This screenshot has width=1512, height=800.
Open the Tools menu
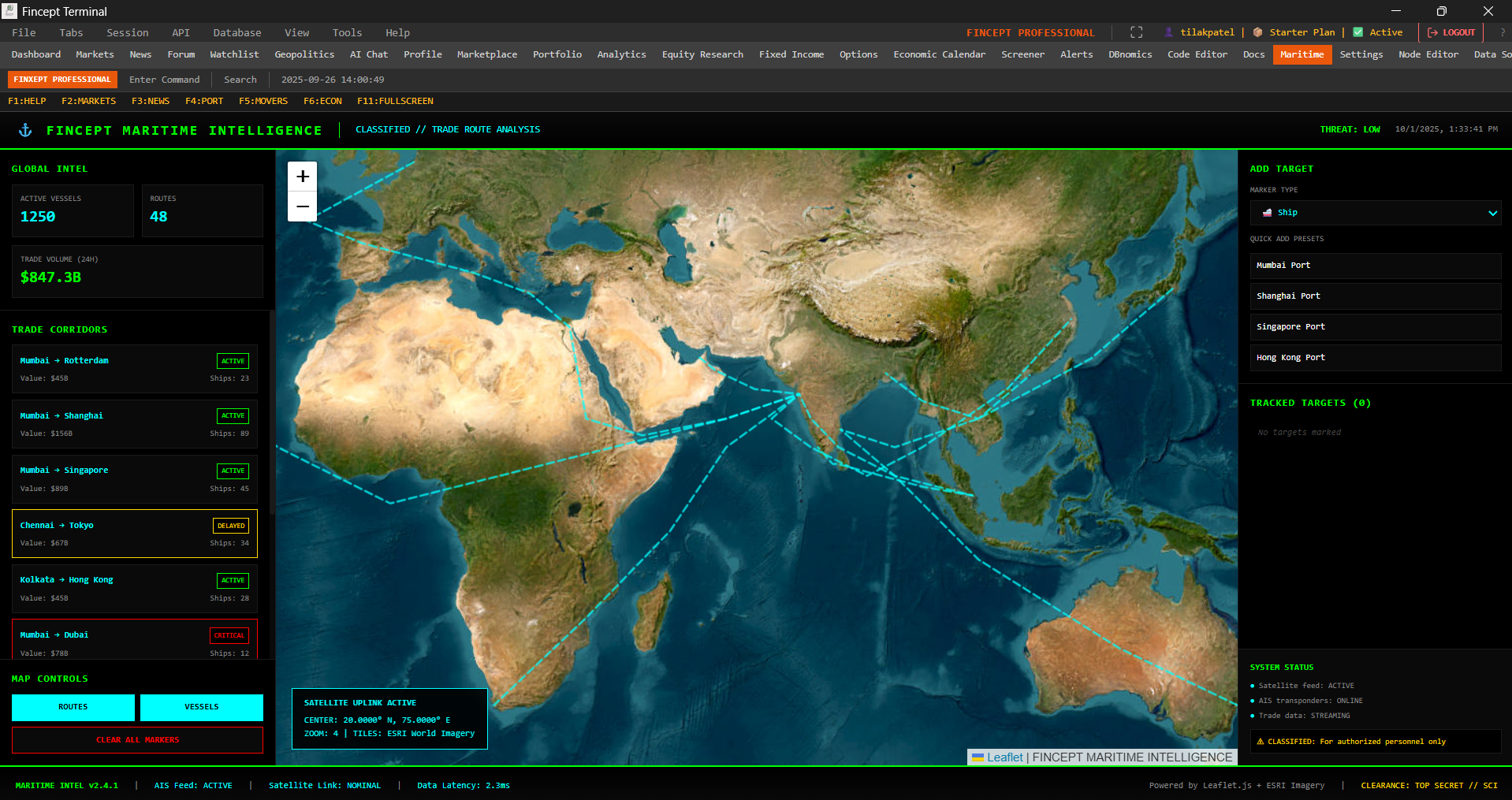click(346, 32)
